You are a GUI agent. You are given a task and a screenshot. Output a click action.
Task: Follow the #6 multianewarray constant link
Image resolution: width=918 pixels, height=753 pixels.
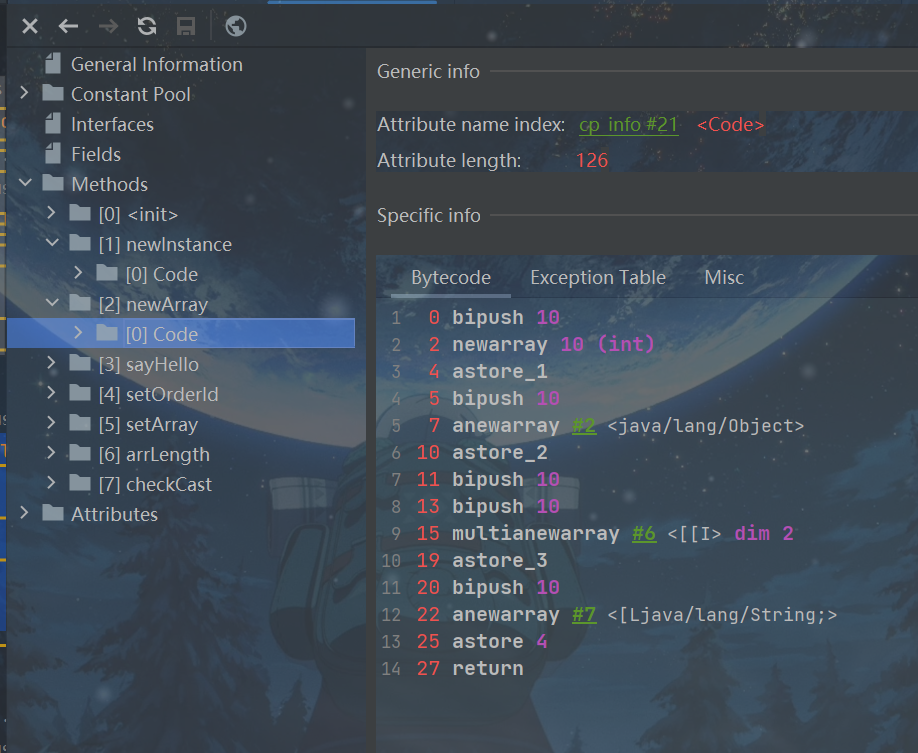coord(644,534)
